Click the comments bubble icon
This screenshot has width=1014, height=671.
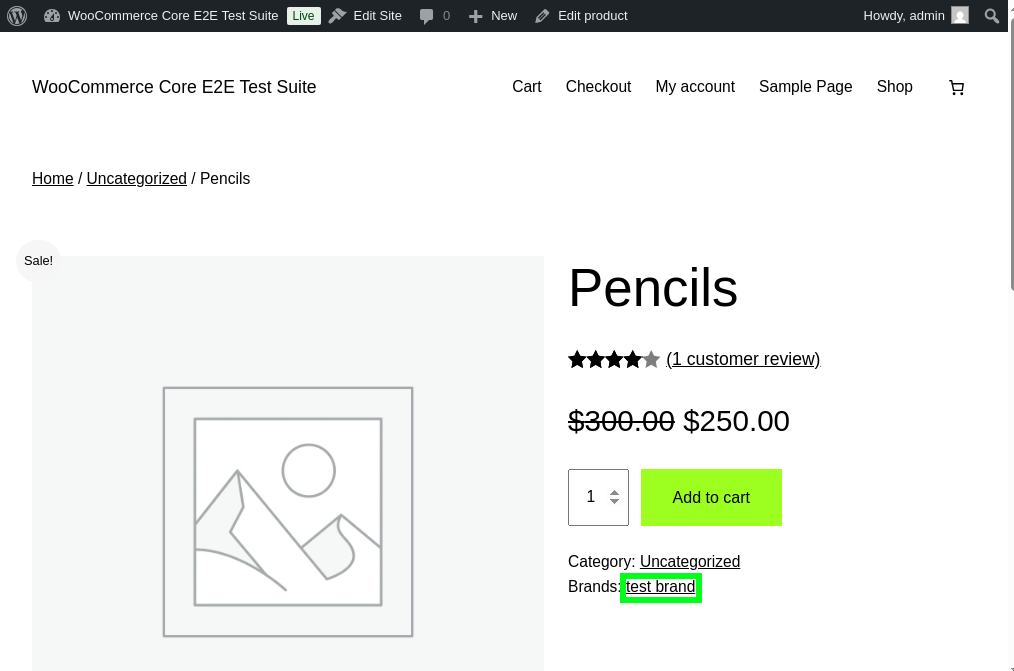tap(427, 16)
